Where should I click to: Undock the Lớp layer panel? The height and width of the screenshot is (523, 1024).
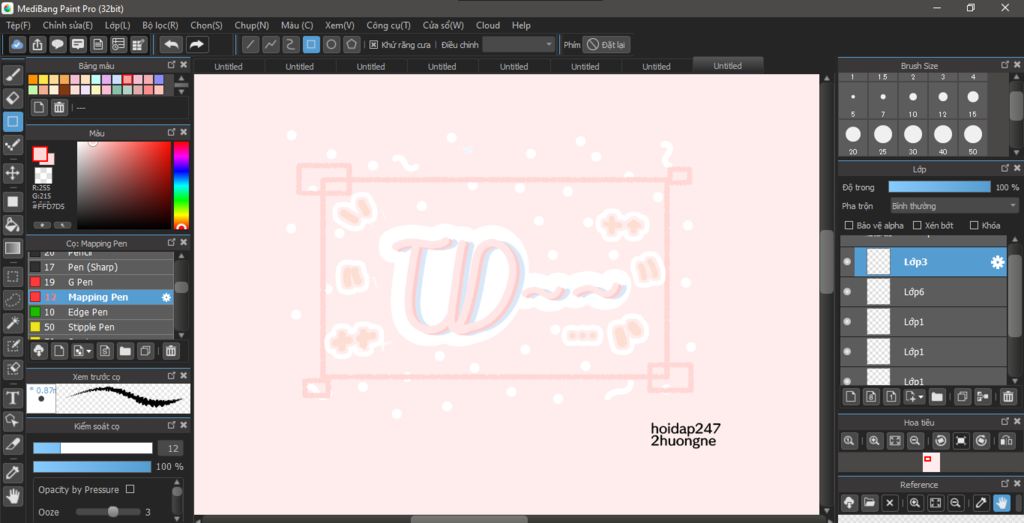tap(1005, 168)
